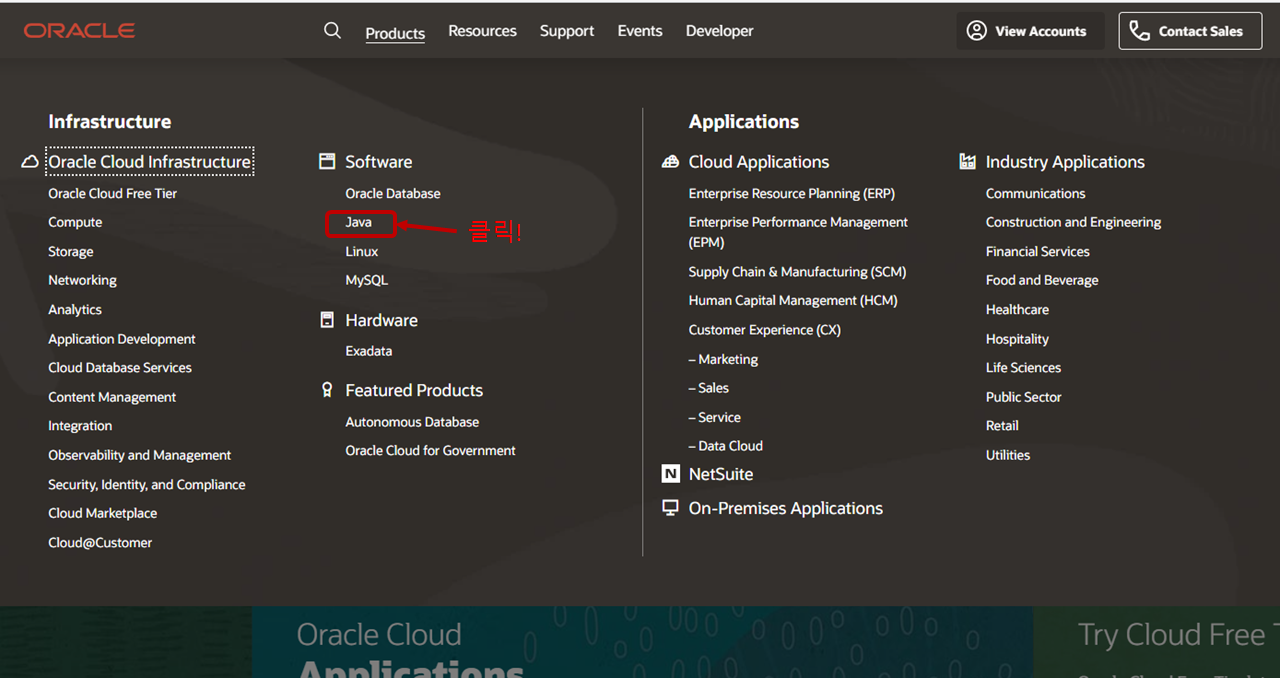Screen dimensions: 1280x678
Task: Select the Sales sub-link
Action: [x=709, y=388]
